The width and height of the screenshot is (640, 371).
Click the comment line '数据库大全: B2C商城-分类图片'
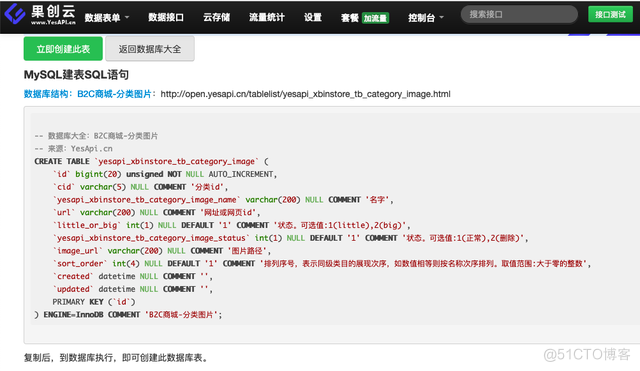click(x=96, y=136)
